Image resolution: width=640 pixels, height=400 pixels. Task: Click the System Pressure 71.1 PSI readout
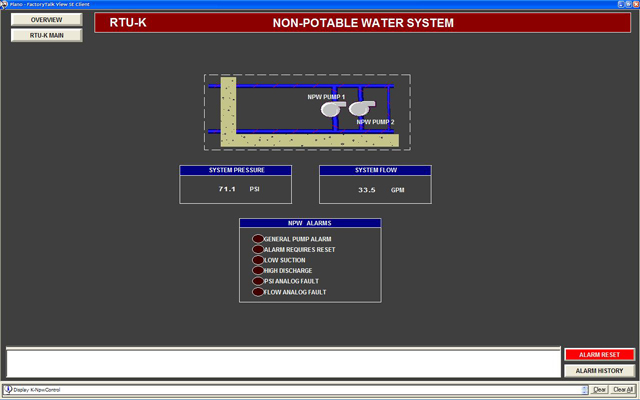click(236, 189)
